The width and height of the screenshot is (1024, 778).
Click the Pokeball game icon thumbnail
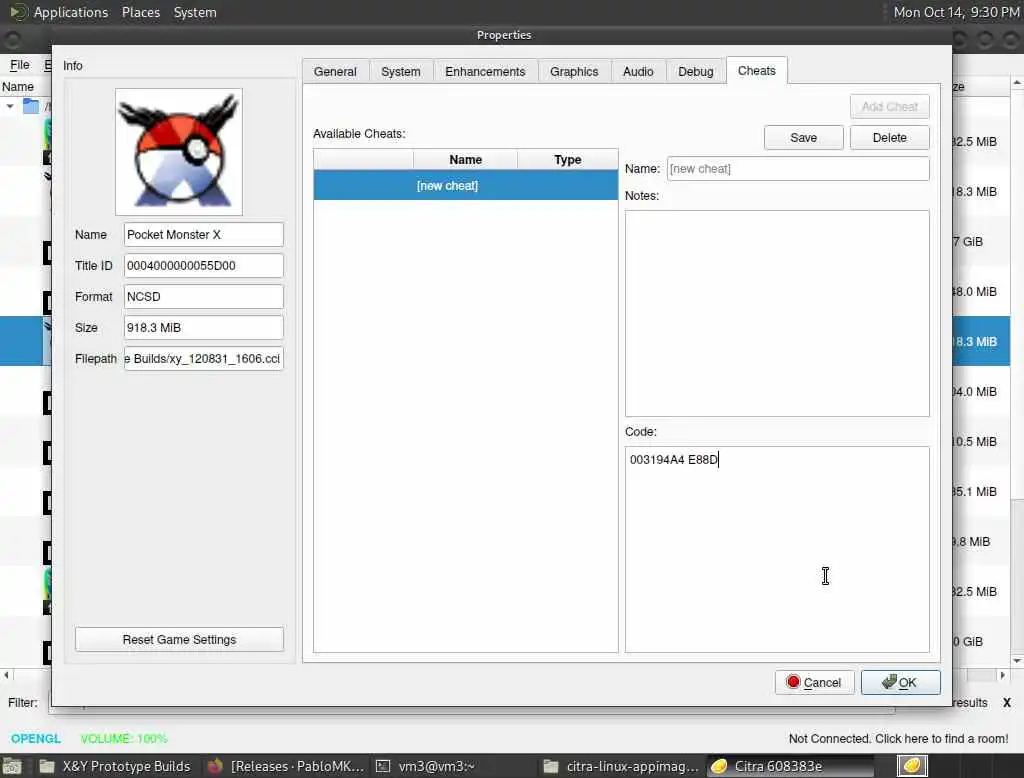click(x=179, y=152)
